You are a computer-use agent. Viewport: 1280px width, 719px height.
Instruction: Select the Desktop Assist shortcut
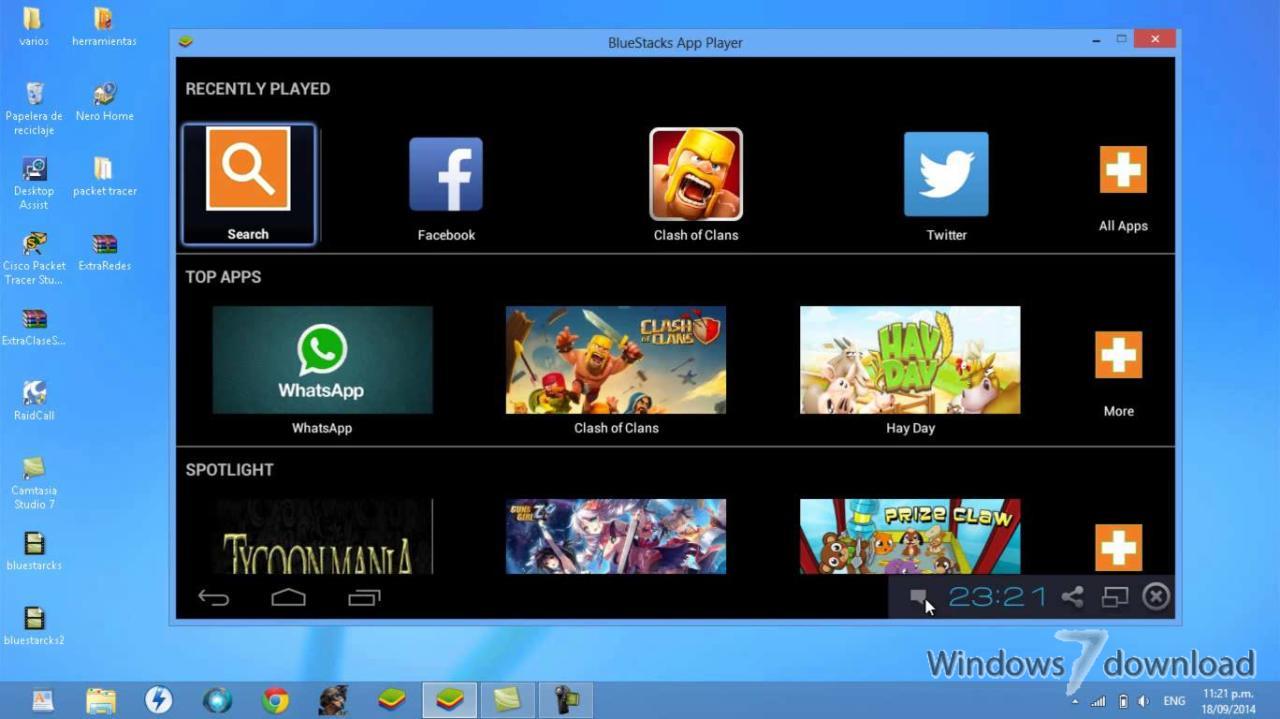[34, 183]
